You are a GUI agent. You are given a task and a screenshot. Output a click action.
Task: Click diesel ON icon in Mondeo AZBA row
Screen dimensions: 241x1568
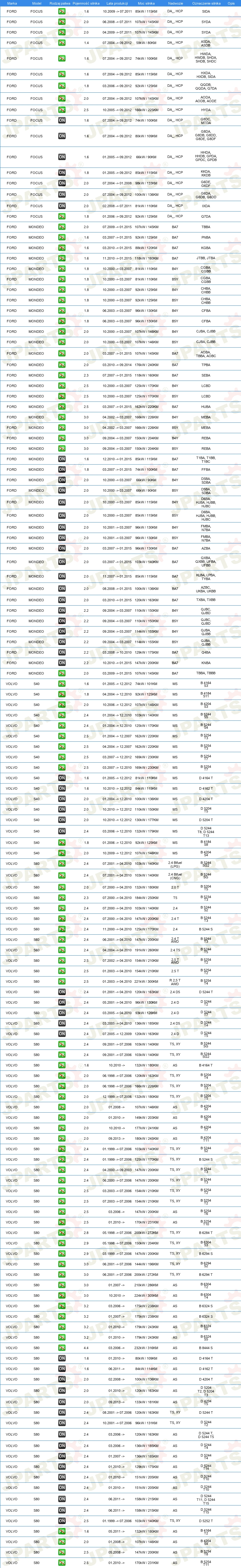[x=61, y=548]
